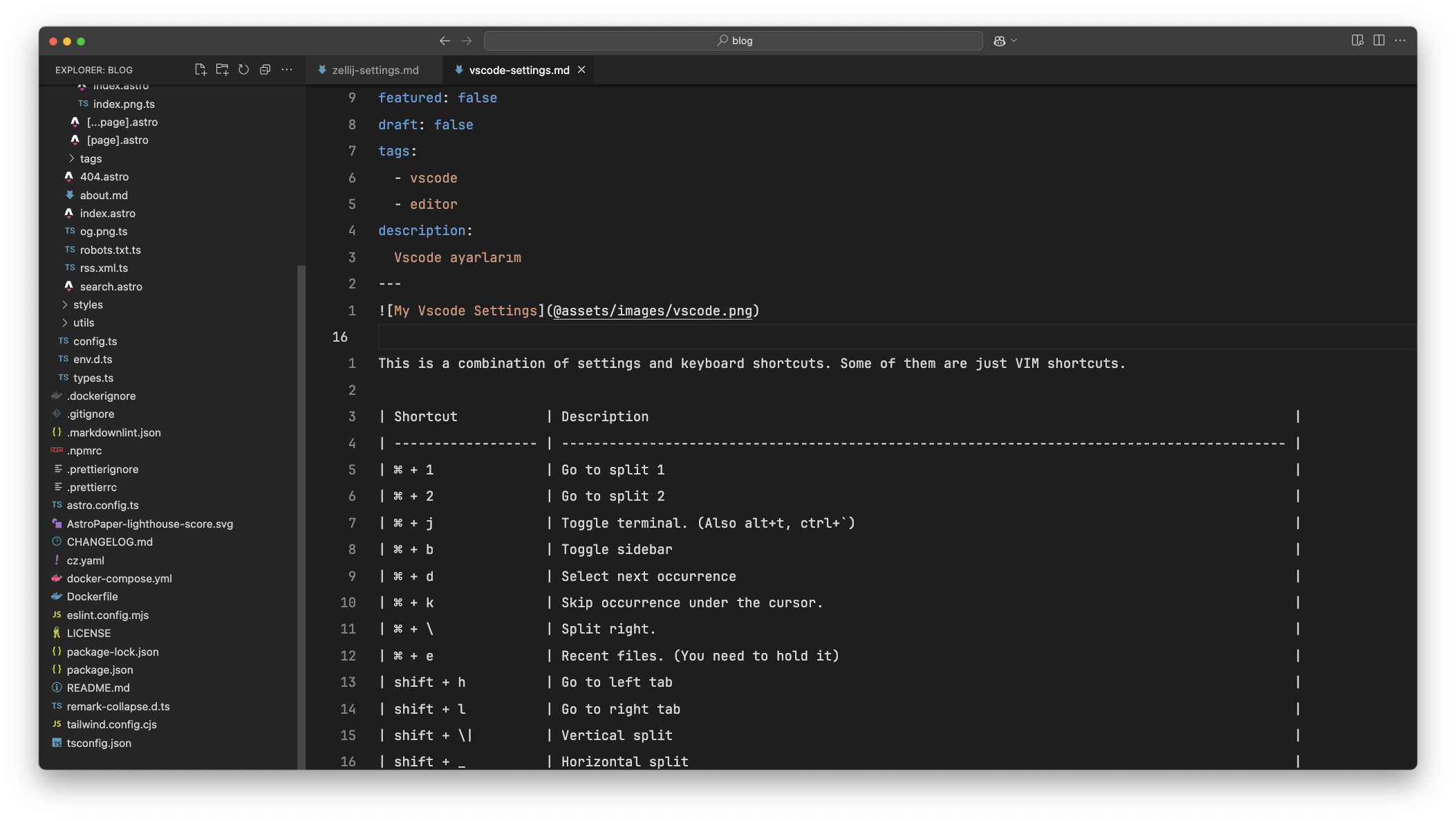Image resolution: width=1456 pixels, height=821 pixels.
Task: Create a new file in Explorer
Action: pyautogui.click(x=200, y=70)
